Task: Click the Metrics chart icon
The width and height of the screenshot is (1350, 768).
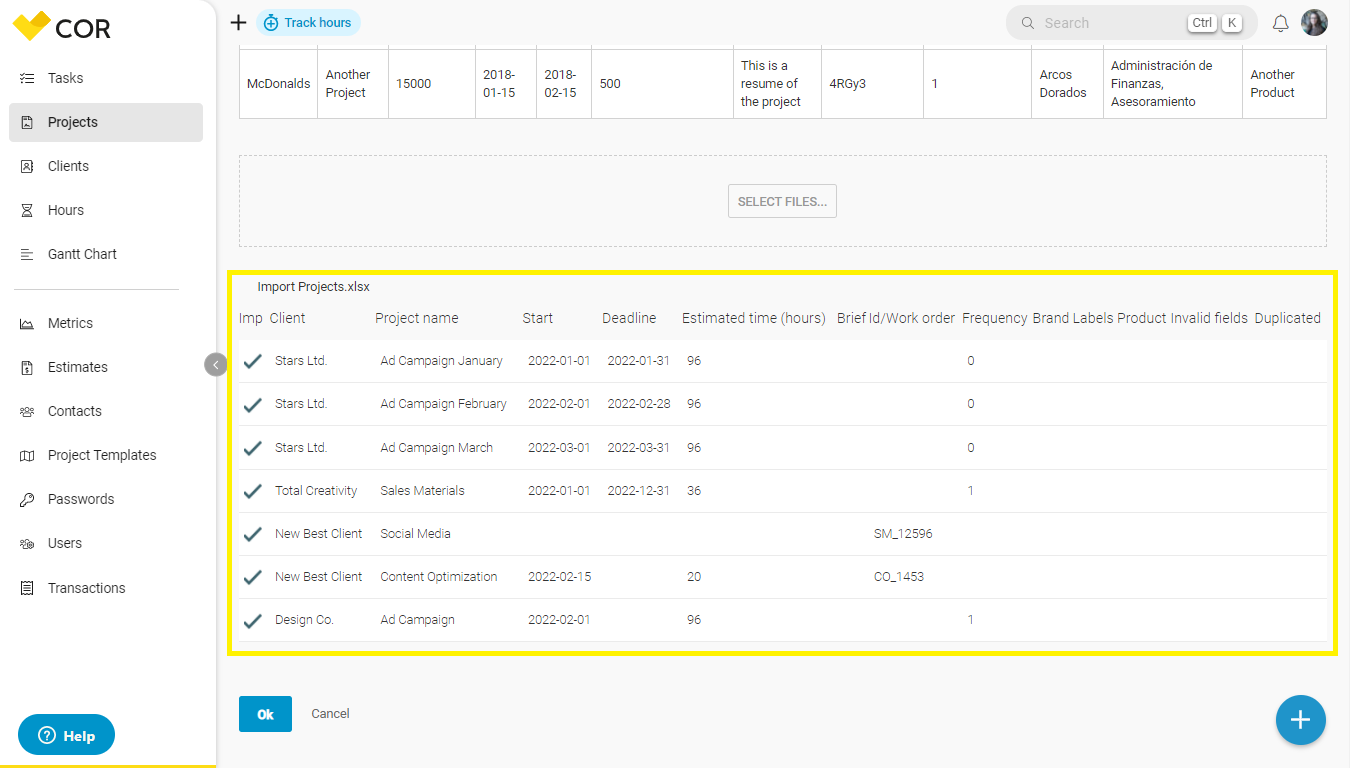Action: point(27,323)
